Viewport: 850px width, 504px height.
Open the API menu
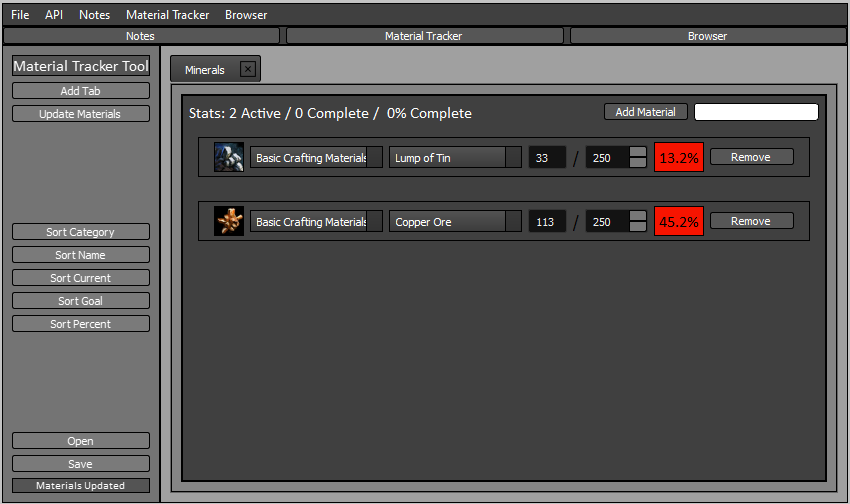pos(54,15)
